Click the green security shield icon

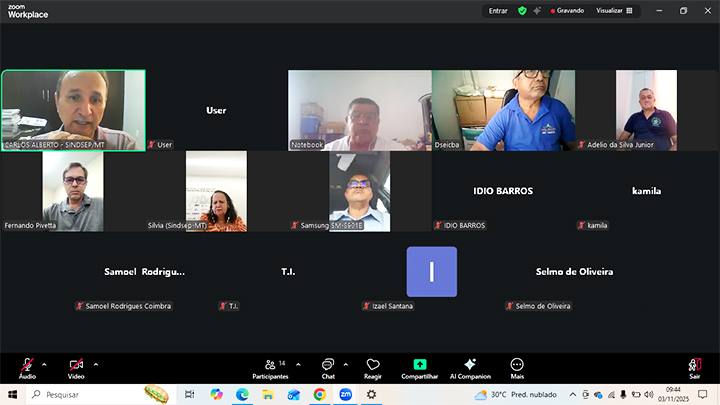coord(521,11)
